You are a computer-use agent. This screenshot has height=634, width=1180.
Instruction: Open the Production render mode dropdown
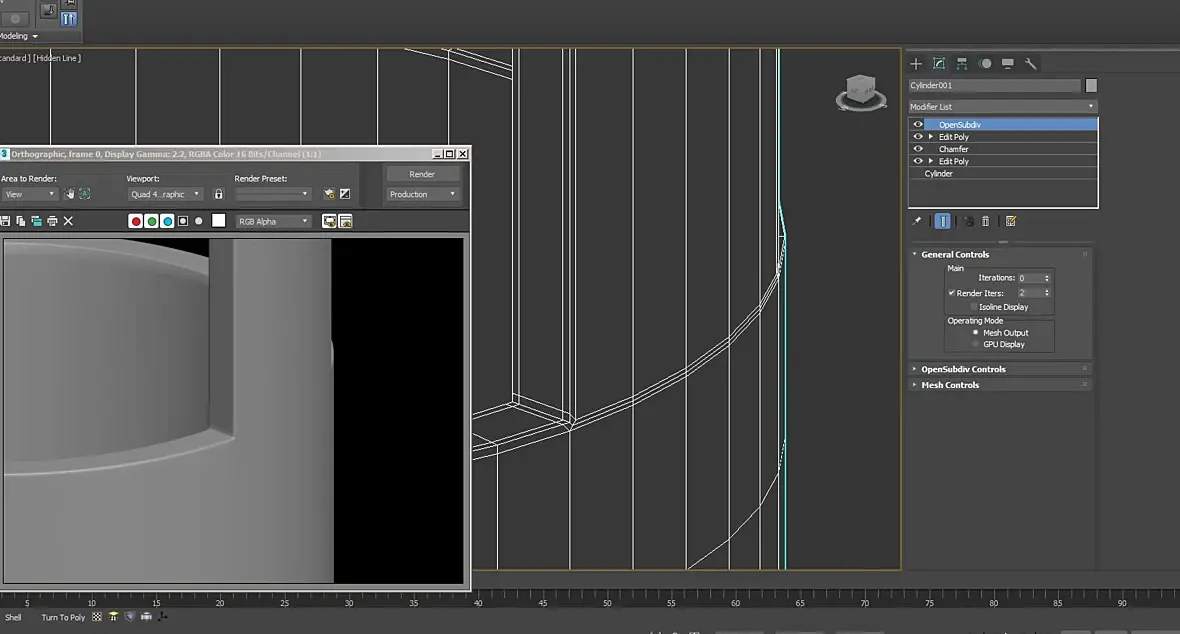click(x=422, y=194)
